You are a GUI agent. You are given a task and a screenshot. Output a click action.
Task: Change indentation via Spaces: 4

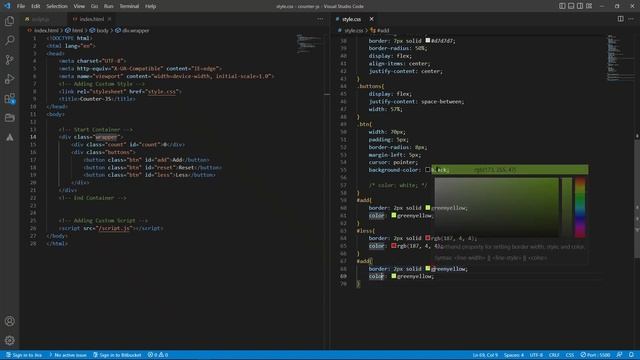click(x=513, y=355)
